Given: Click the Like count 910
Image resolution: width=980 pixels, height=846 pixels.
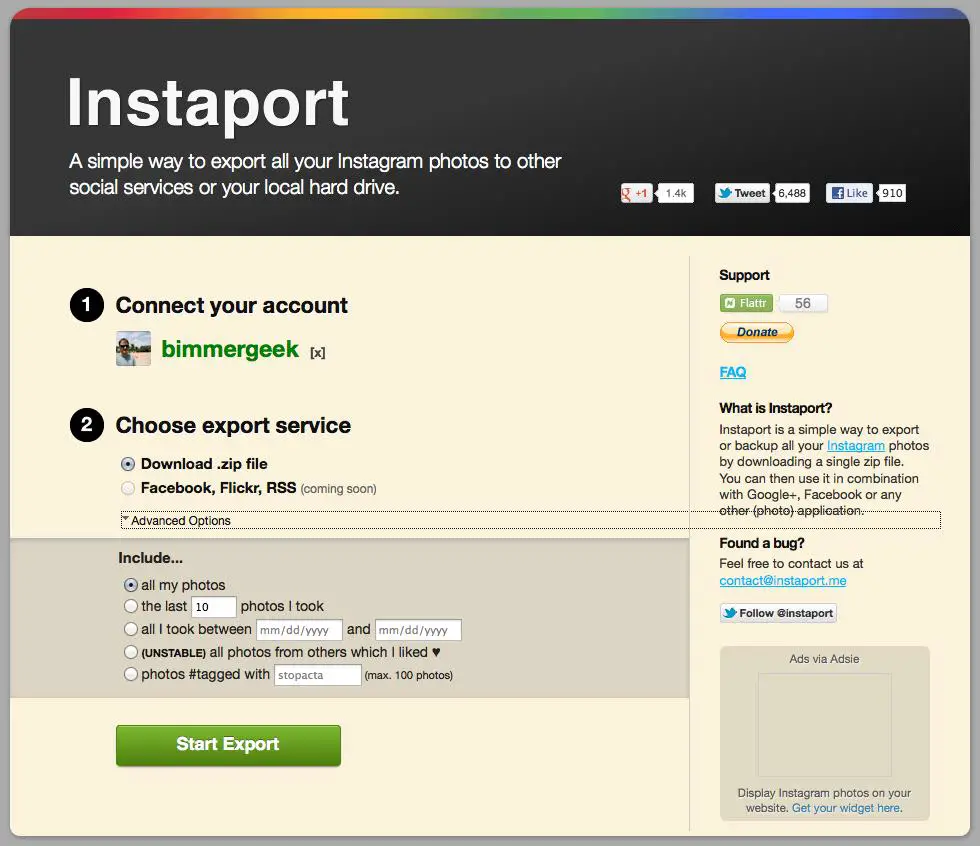Looking at the screenshot, I should [892, 193].
